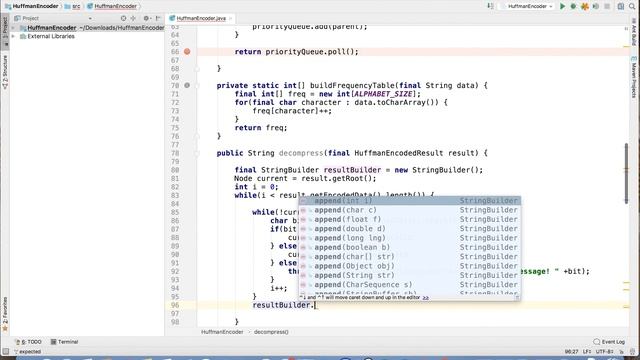The width and height of the screenshot is (640, 360).
Task: Open the Maven Projects side tab
Action: point(634,77)
